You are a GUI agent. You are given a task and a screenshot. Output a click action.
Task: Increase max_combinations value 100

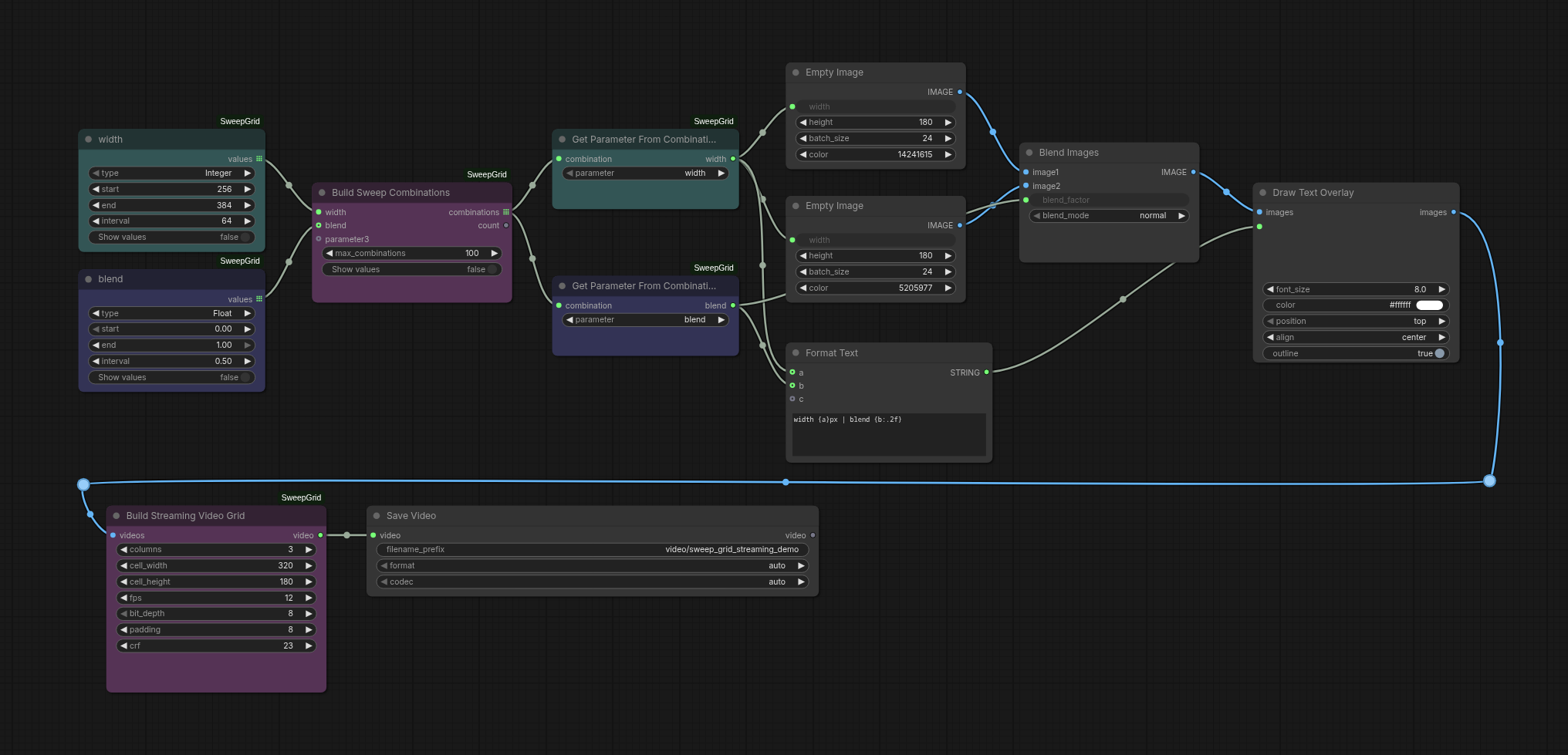coord(495,254)
